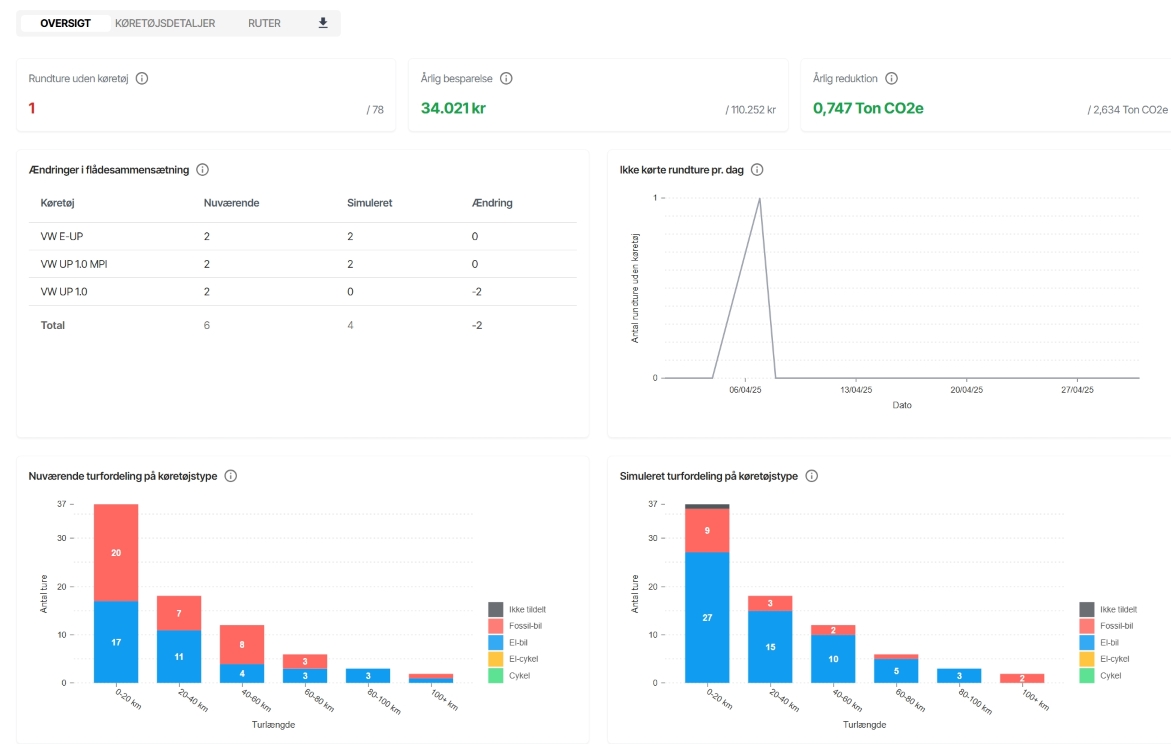
Task: Click info icon beside Årlig besparelse
Action: (x=506, y=79)
